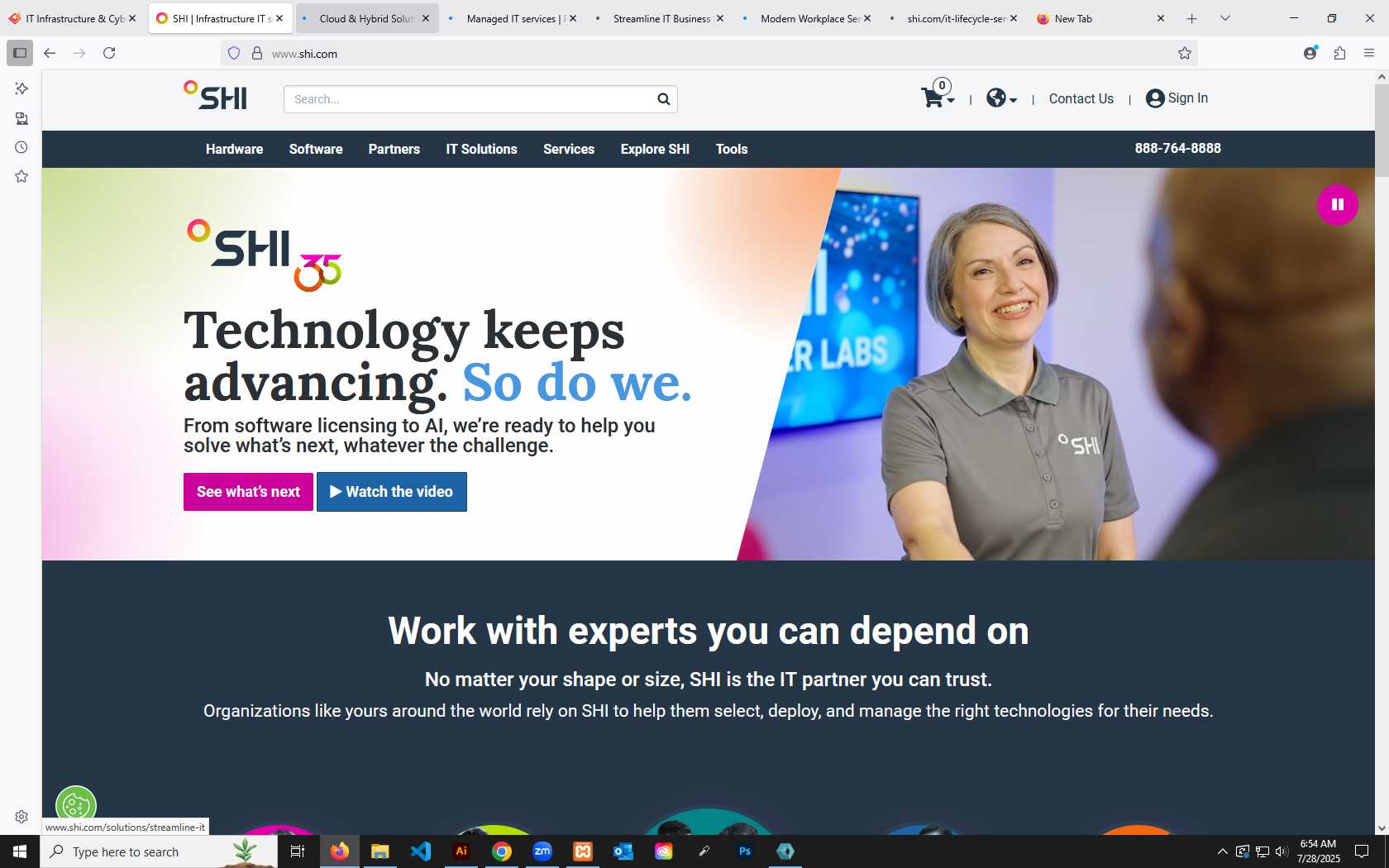Click the Sign In link text
This screenshot has height=868, width=1389.
[x=1188, y=98]
